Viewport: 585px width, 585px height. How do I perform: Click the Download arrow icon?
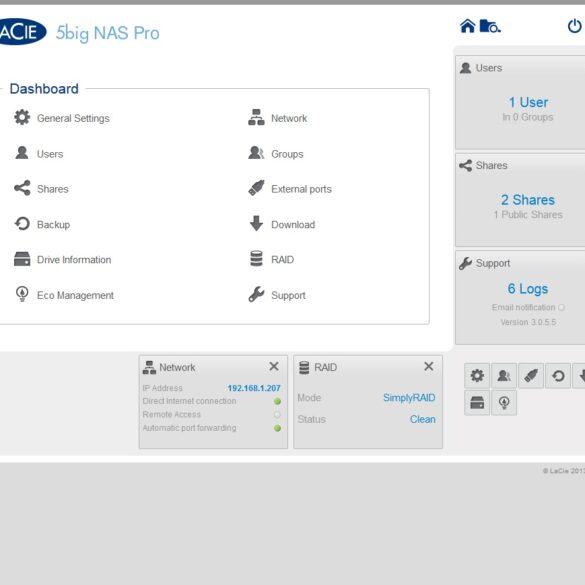tap(256, 223)
